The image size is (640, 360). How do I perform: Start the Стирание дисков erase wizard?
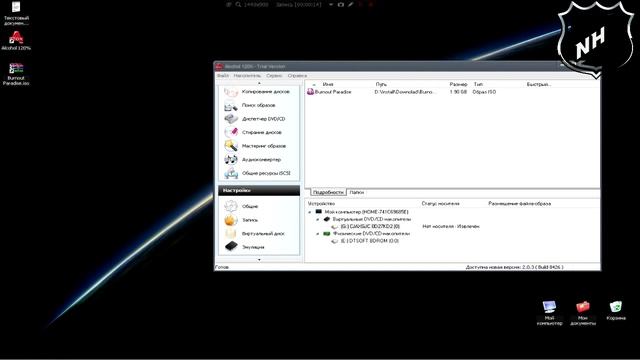[x=254, y=132]
